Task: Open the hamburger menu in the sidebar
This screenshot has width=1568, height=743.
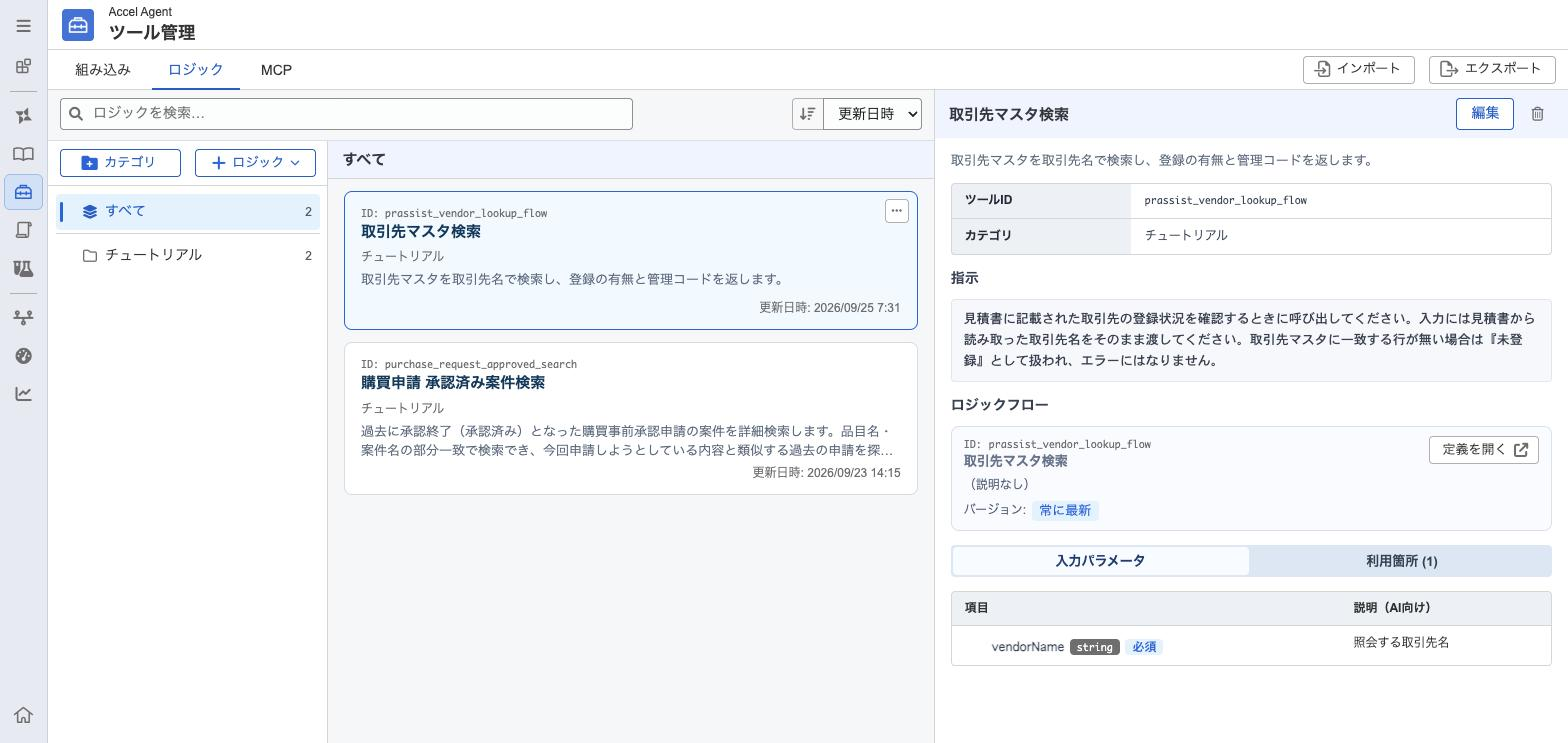Action: click(23, 26)
